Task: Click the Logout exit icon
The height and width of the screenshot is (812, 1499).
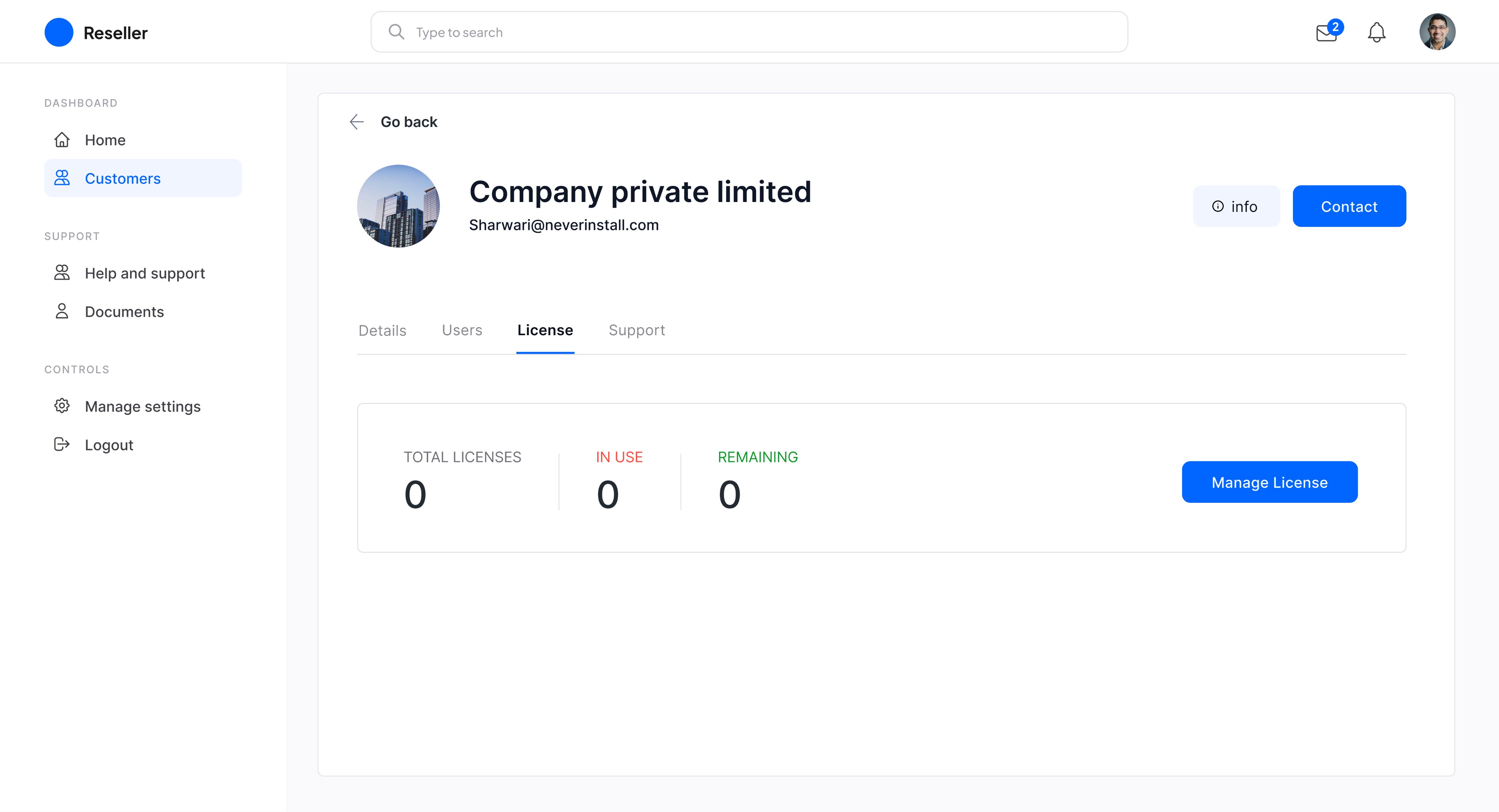Action: click(62, 444)
